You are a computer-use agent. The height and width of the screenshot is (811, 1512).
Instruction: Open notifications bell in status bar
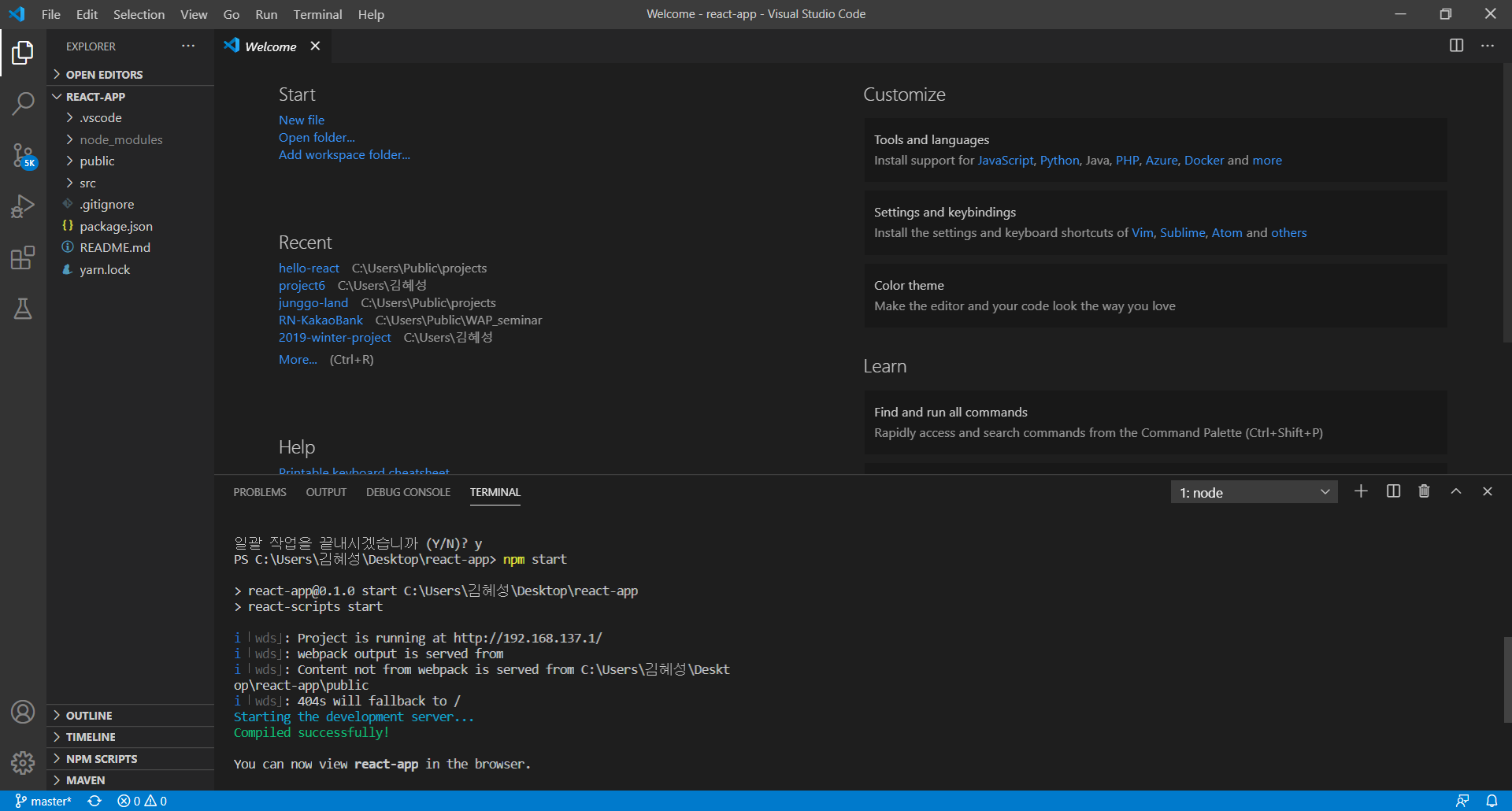coord(1492,801)
